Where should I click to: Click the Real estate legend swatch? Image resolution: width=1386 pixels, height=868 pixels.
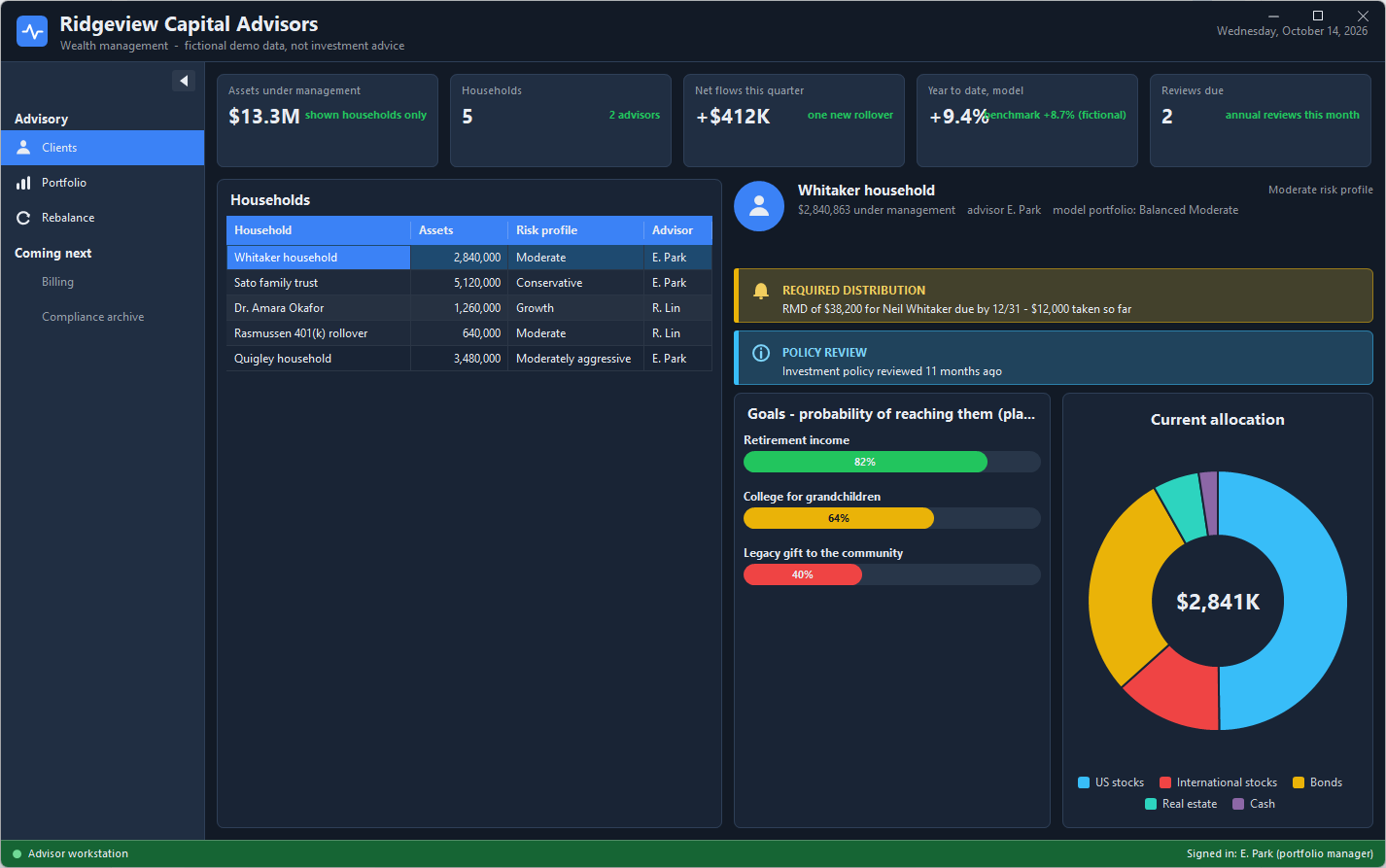[x=1151, y=804]
